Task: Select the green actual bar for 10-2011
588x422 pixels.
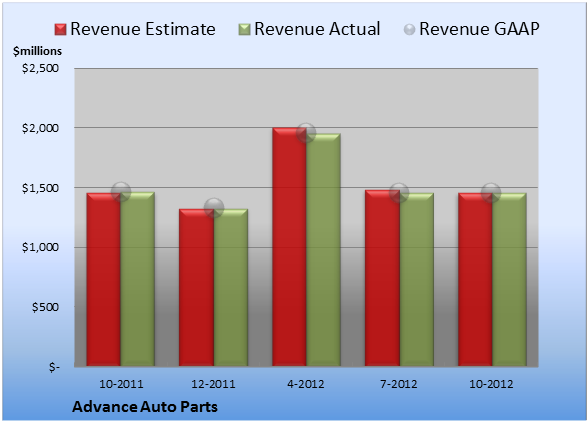Action: 138,279
